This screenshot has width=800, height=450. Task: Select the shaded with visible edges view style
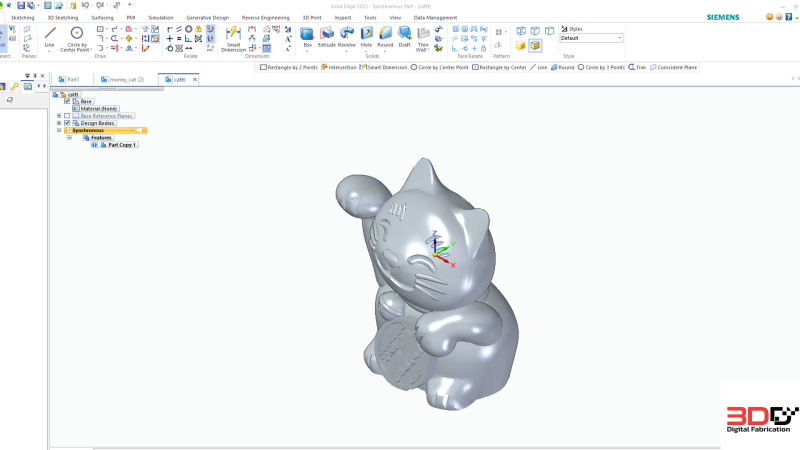(x=535, y=45)
